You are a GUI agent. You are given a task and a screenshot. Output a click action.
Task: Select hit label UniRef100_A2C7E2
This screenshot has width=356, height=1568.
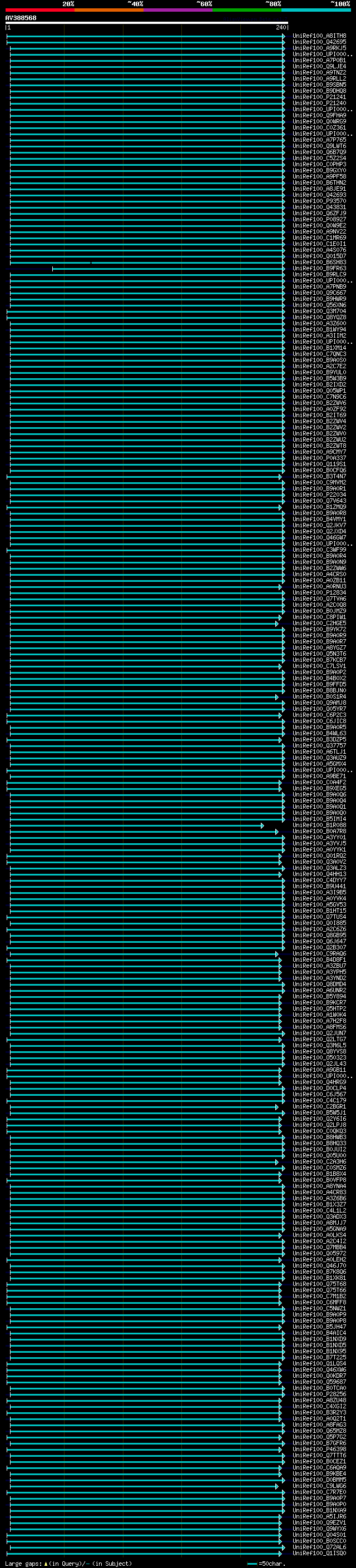coord(319,366)
